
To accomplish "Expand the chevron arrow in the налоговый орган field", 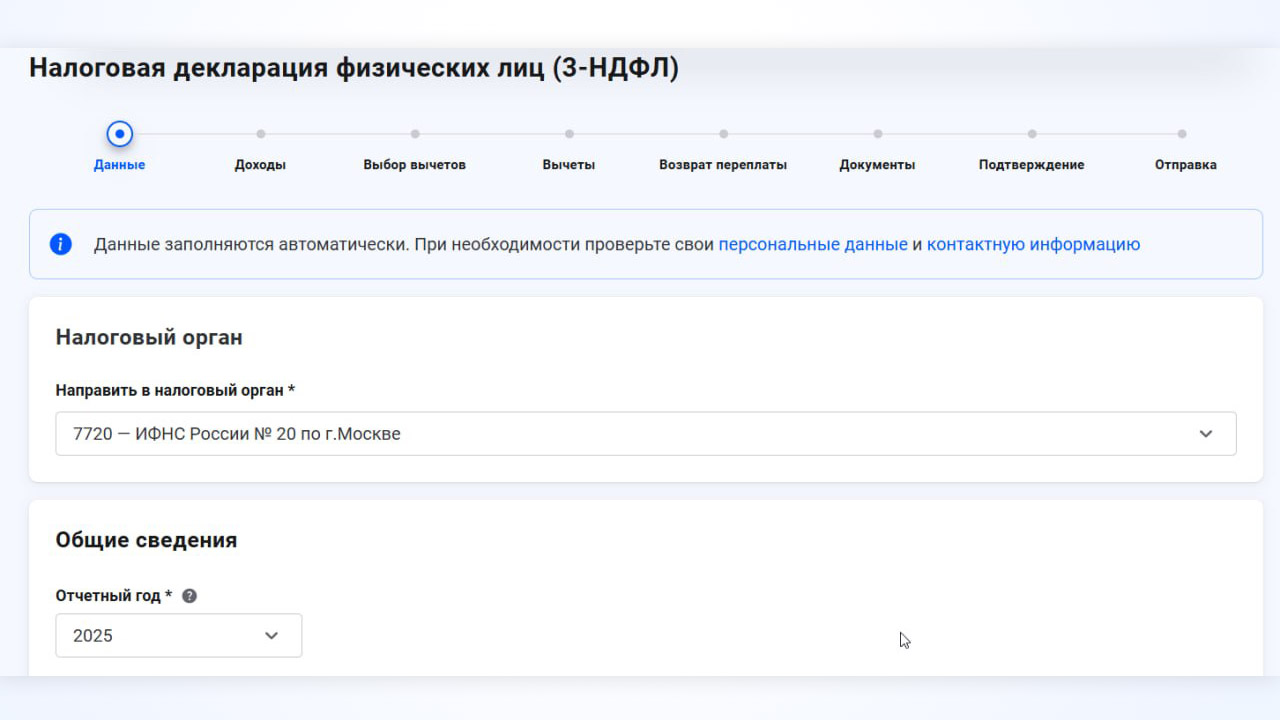I will point(1205,434).
